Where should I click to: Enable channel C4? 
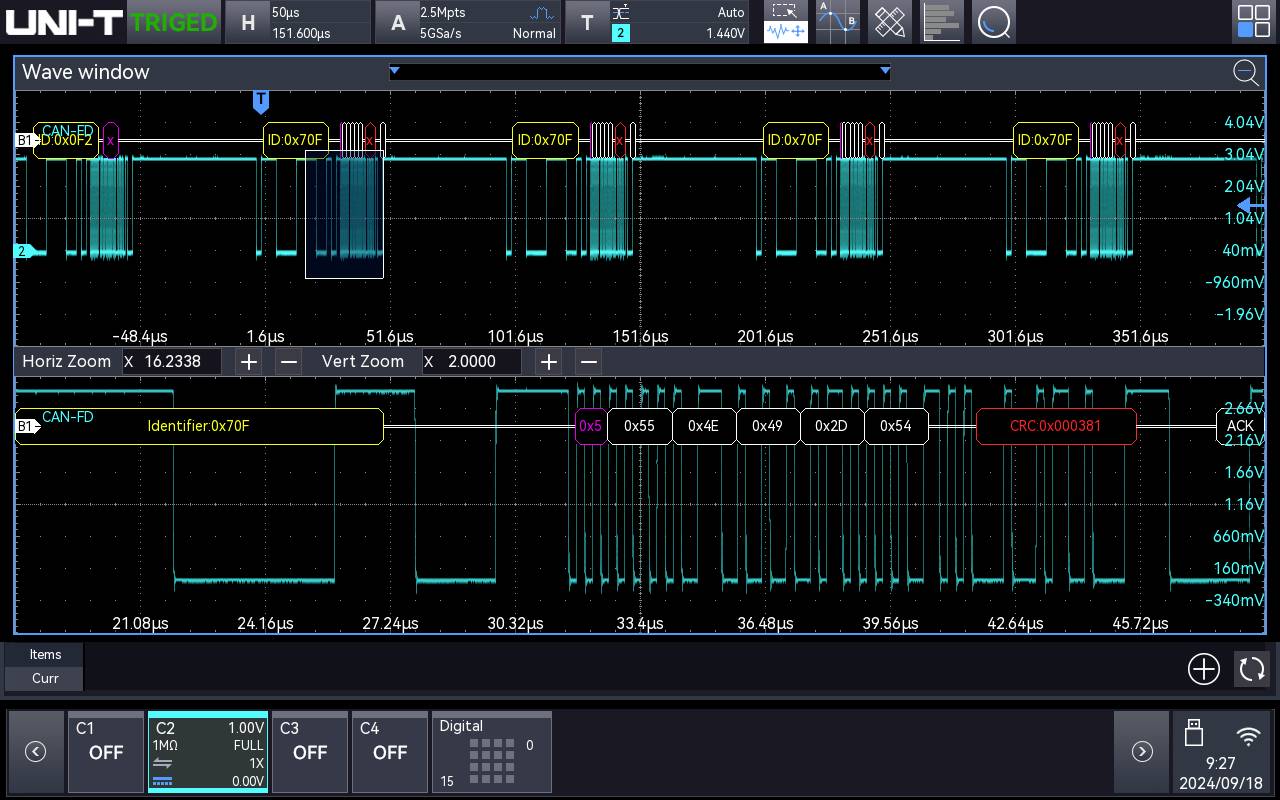point(390,751)
